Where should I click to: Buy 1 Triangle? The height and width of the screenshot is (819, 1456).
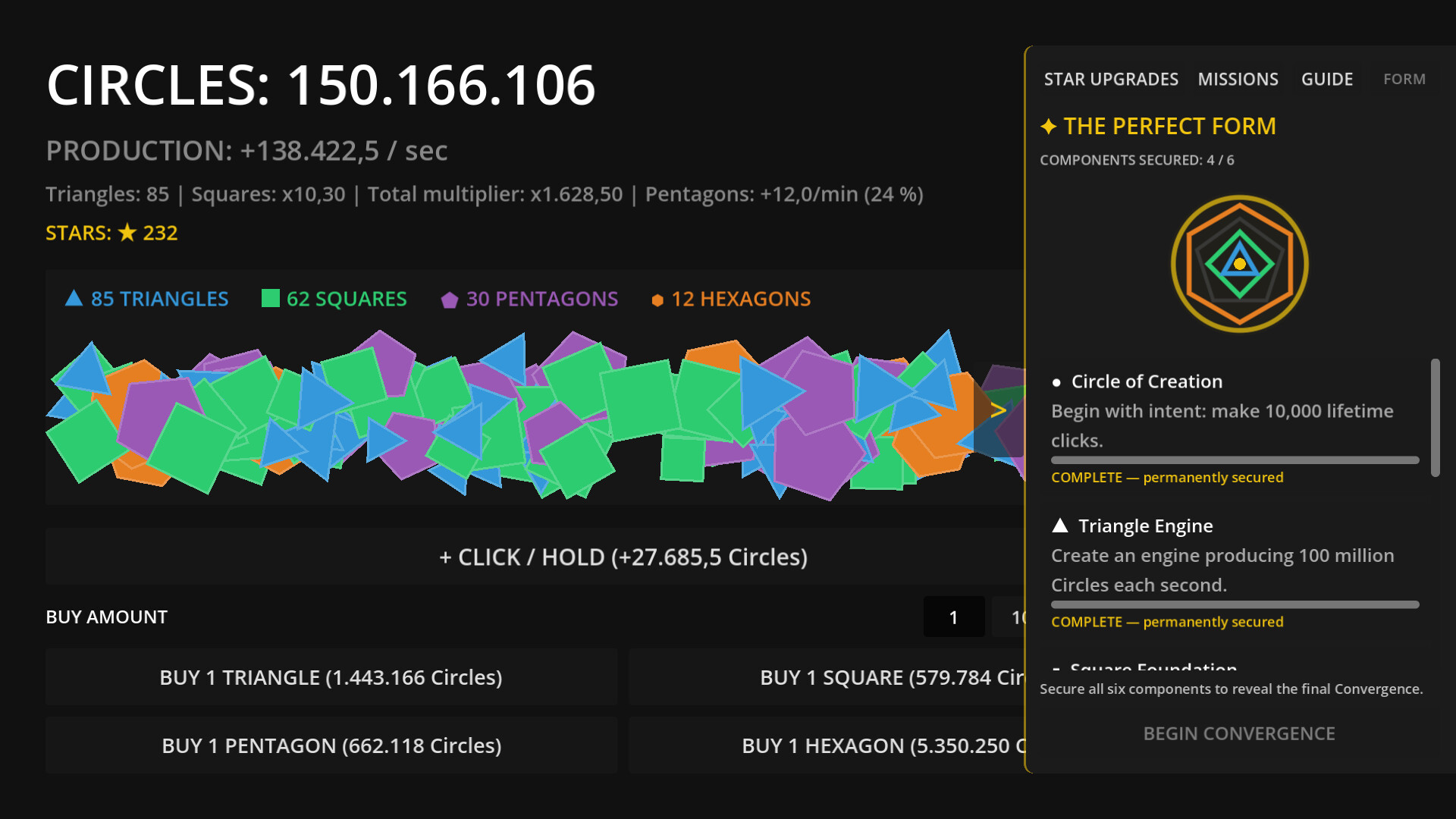(x=331, y=677)
